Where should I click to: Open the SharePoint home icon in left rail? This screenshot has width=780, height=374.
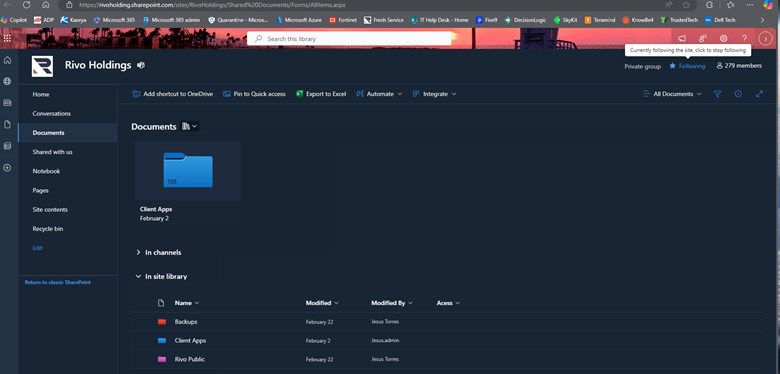click(7, 60)
